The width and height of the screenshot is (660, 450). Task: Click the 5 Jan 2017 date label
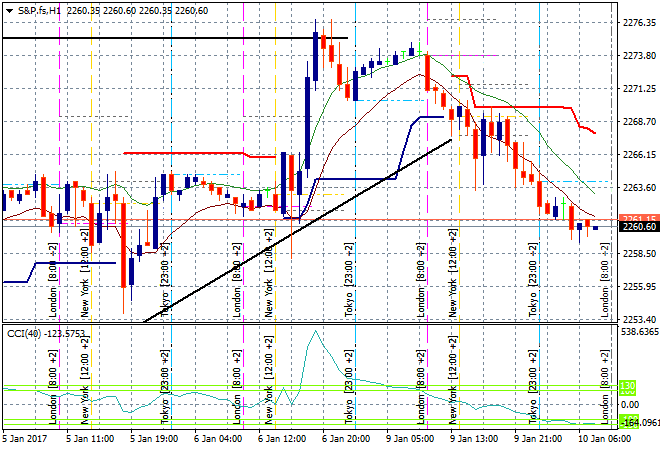(23, 438)
